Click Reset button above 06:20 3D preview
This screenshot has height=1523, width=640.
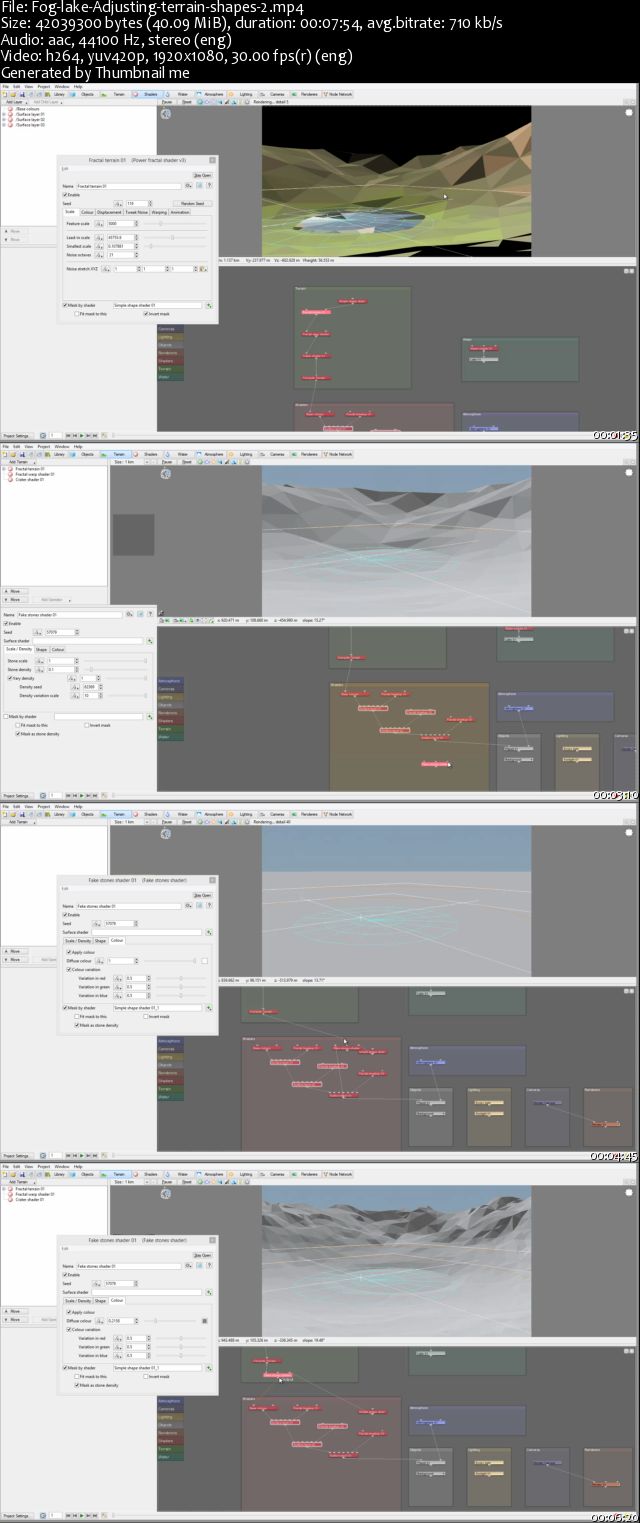187,1182
